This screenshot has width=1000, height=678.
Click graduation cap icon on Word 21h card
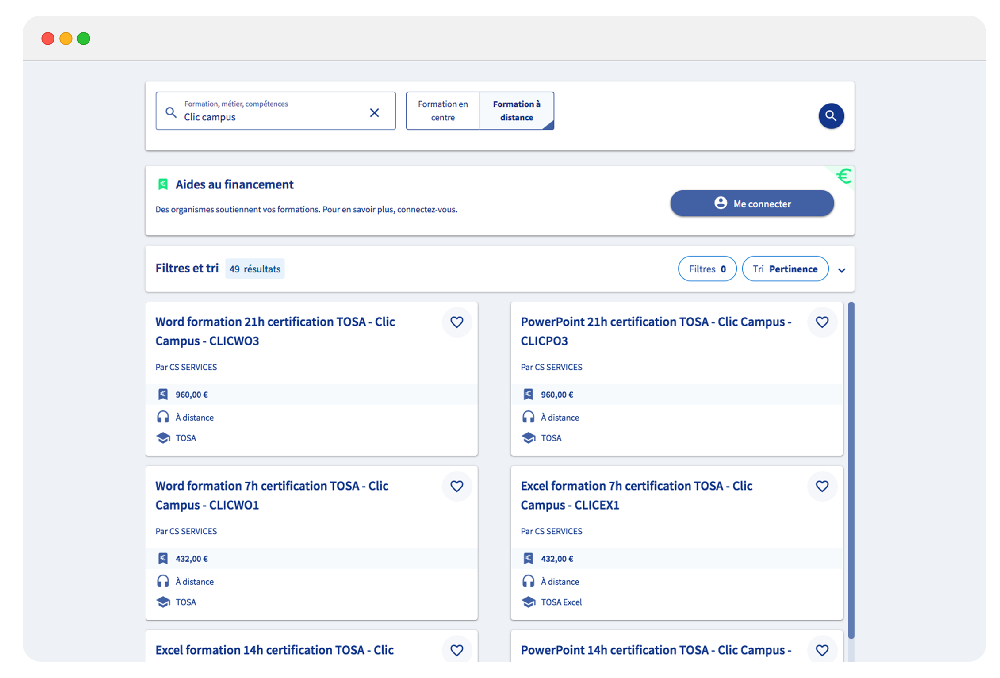163,438
